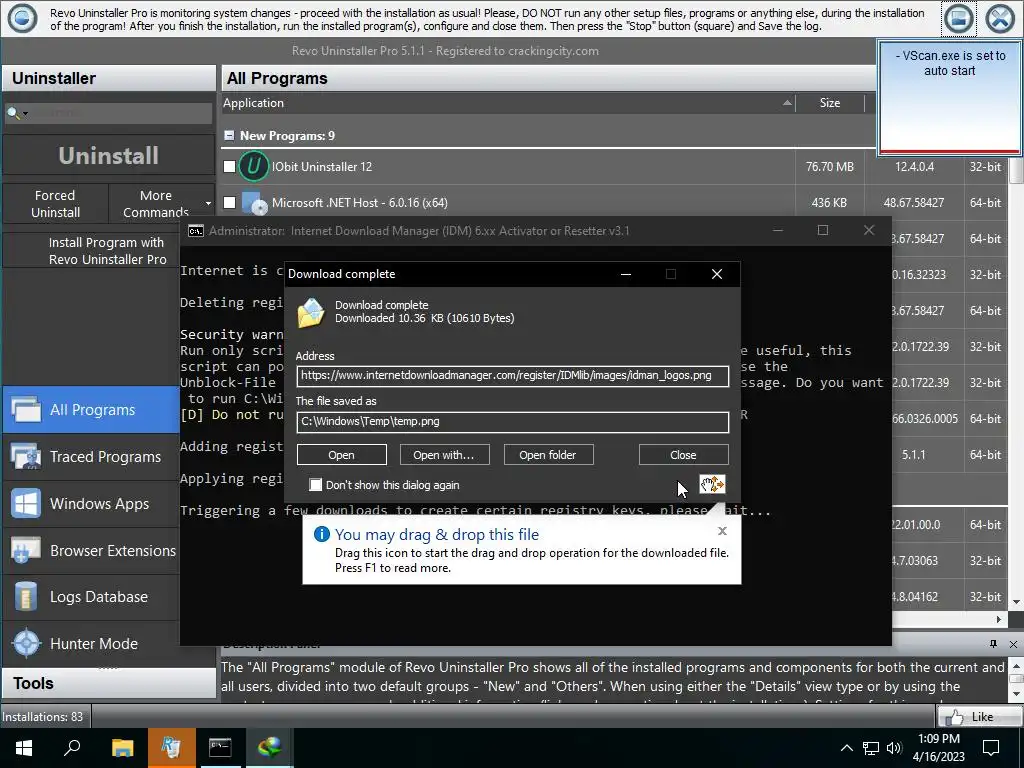Click the Open button in download dialog
Screen dimensions: 1024x768
342,455
